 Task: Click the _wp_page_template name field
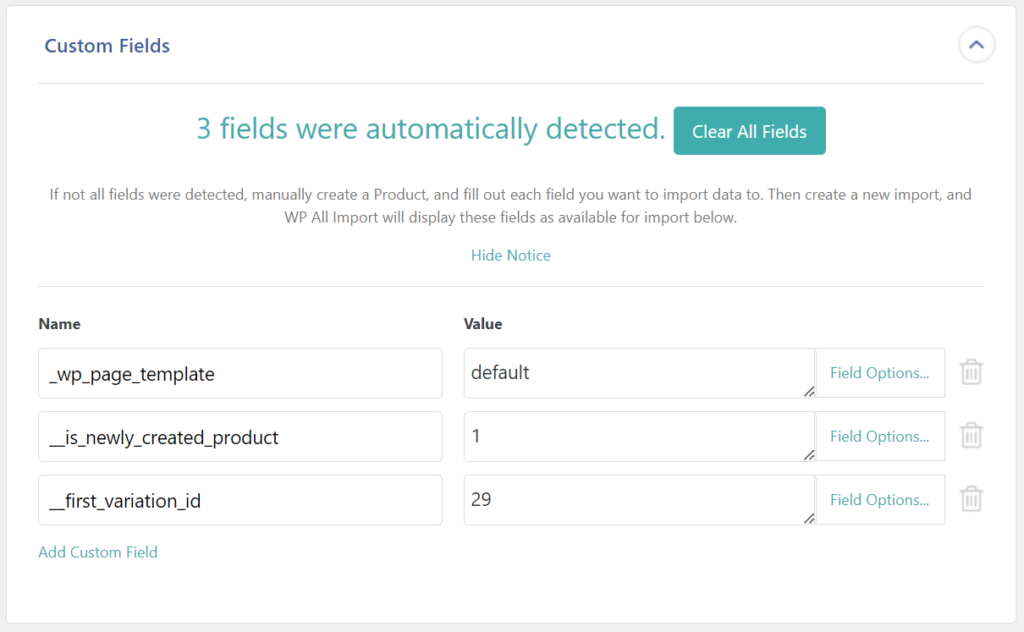[240, 373]
